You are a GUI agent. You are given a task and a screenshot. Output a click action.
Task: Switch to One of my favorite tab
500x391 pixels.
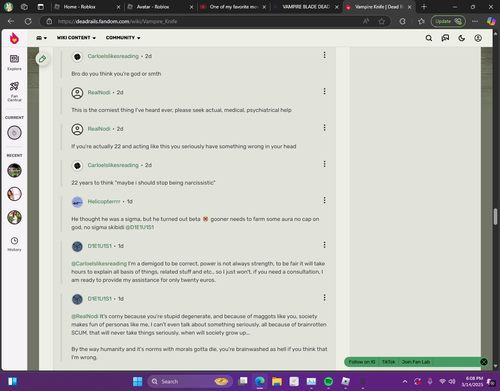[x=233, y=7]
